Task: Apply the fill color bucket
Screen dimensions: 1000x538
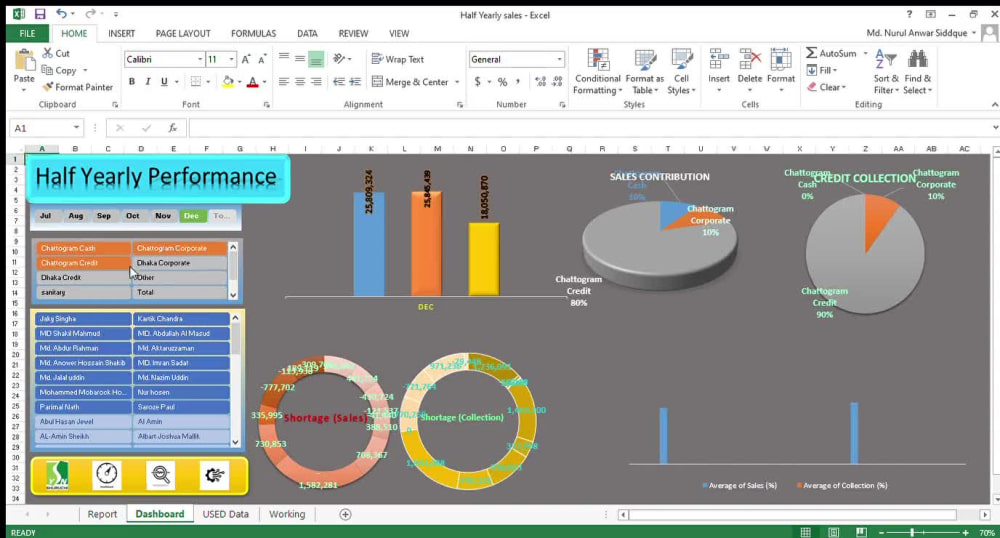Action: [228, 82]
